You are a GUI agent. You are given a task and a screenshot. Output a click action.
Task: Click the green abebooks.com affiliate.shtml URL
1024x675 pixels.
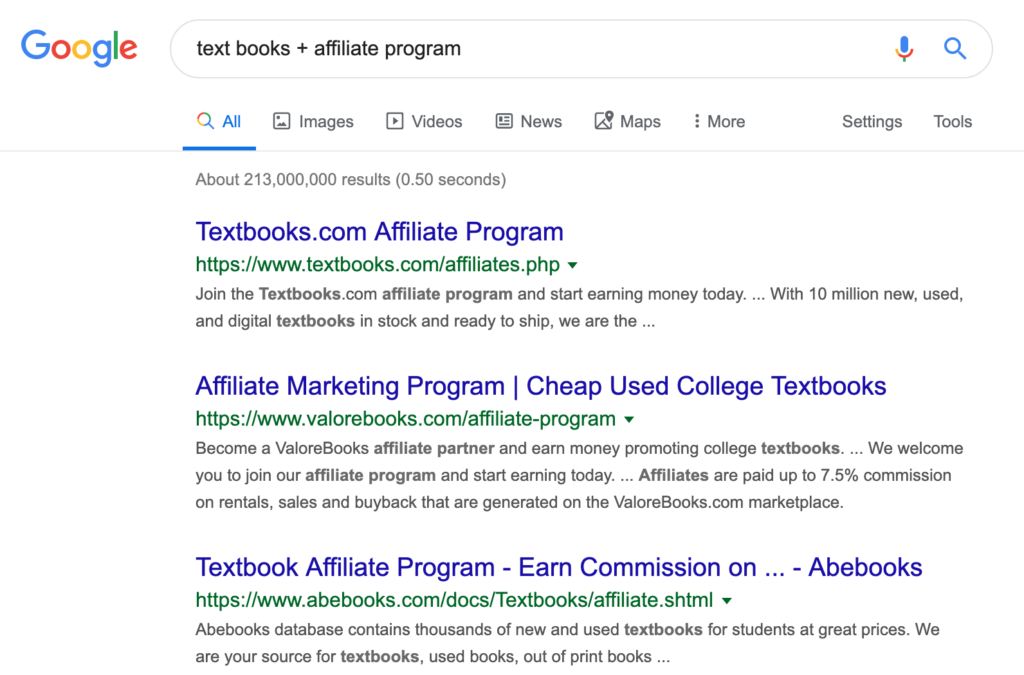pyautogui.click(x=454, y=601)
